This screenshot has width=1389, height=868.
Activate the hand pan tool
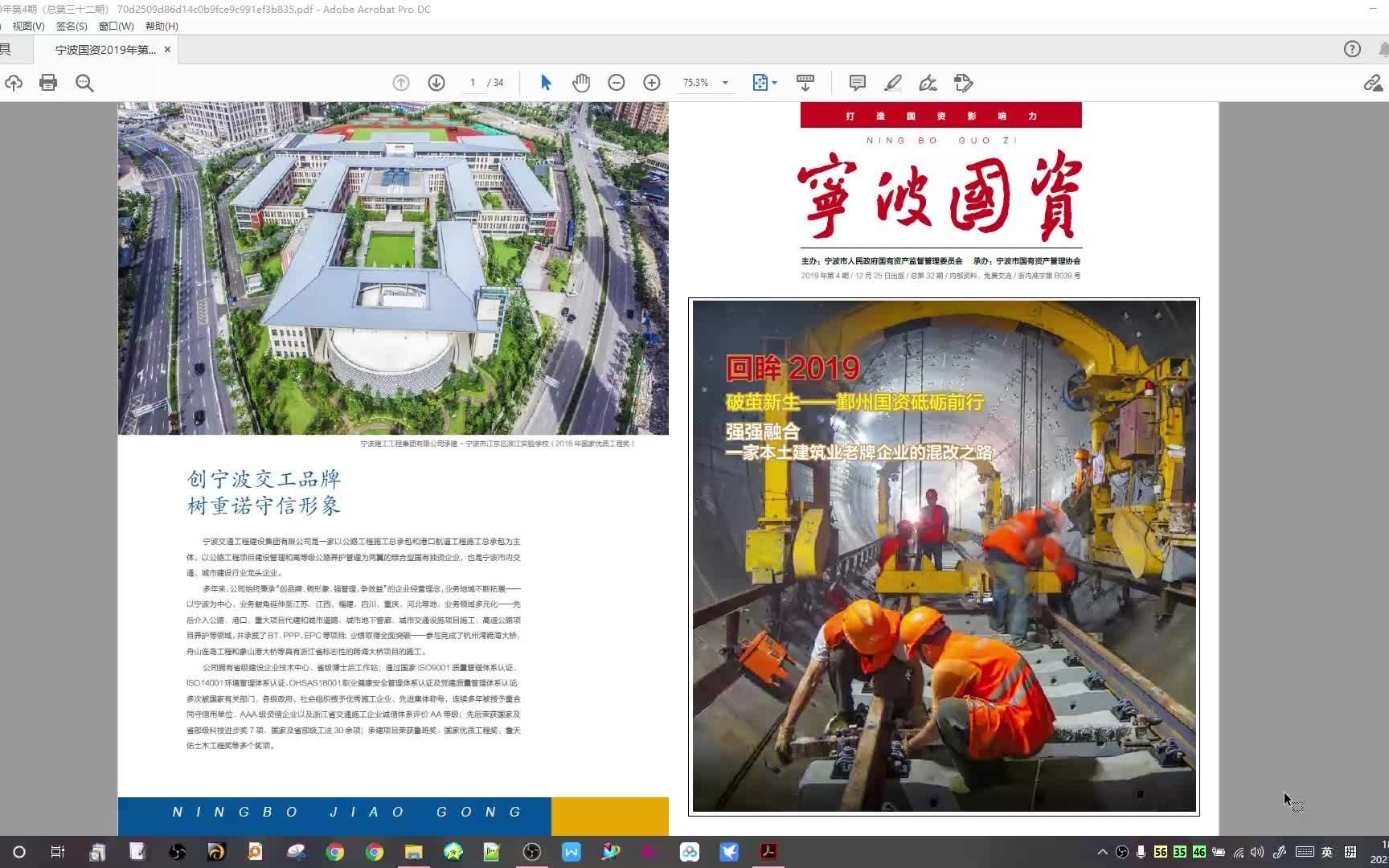click(581, 83)
